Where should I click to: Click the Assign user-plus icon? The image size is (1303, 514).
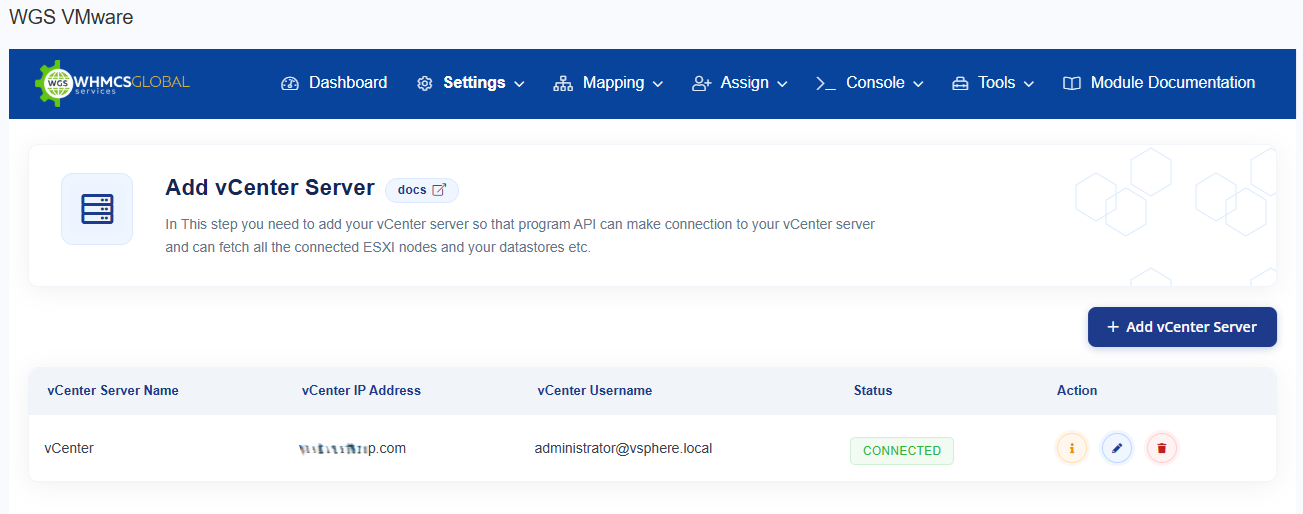(x=701, y=83)
